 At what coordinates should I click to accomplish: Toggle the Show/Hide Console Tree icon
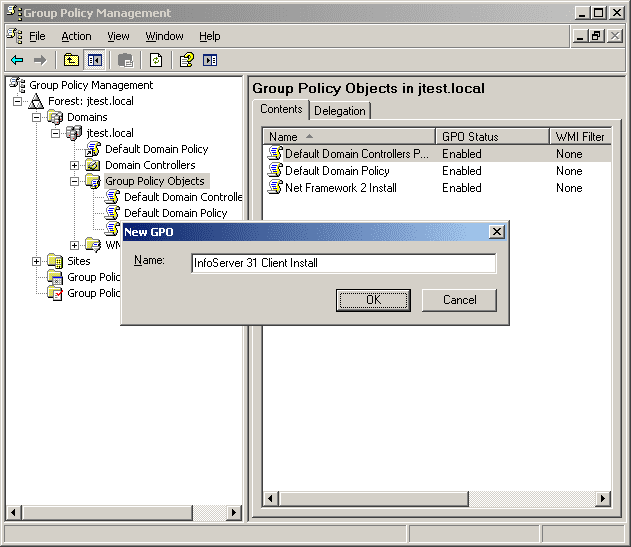pyautogui.click(x=95, y=60)
